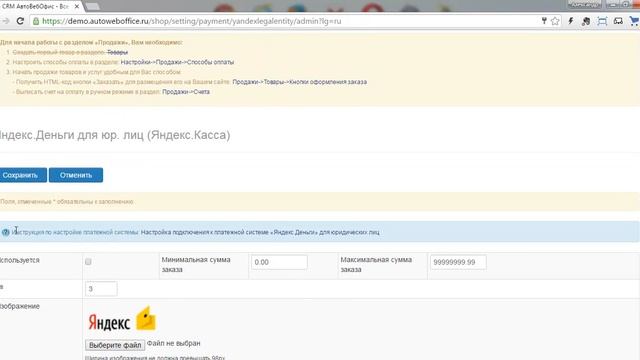Click the required fields notice text
The height and width of the screenshot is (360, 640).
67,202
